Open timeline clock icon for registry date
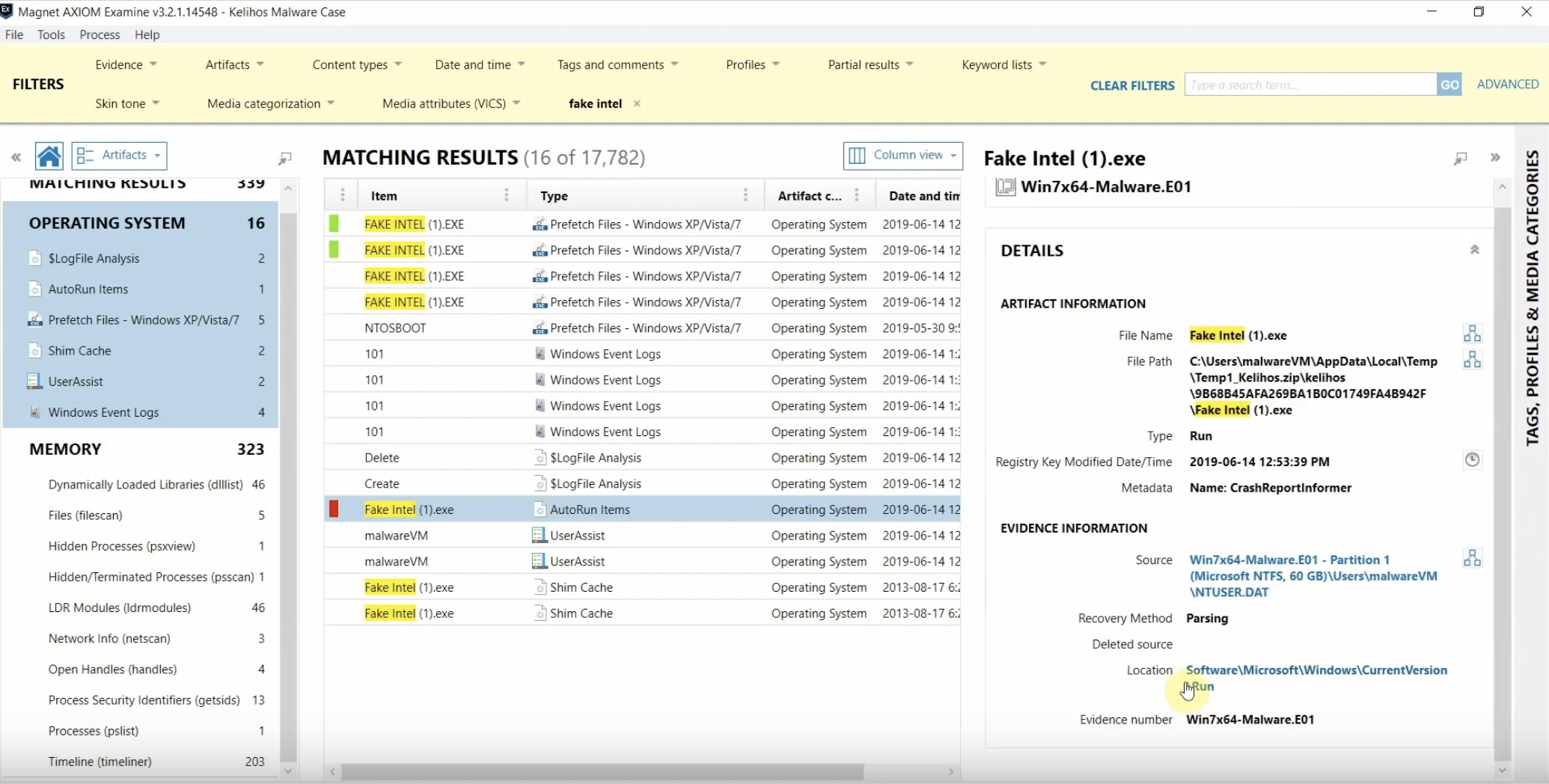1549x784 pixels. point(1472,460)
